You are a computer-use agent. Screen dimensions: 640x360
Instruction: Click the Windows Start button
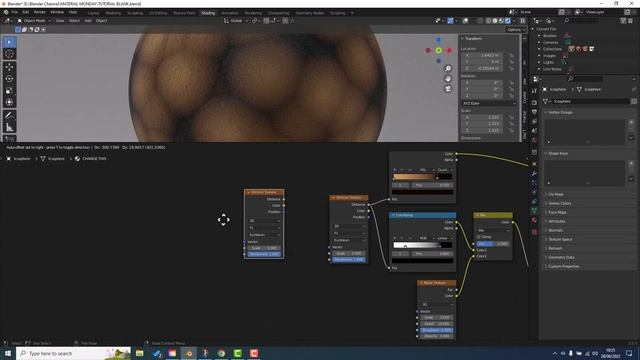8,353
